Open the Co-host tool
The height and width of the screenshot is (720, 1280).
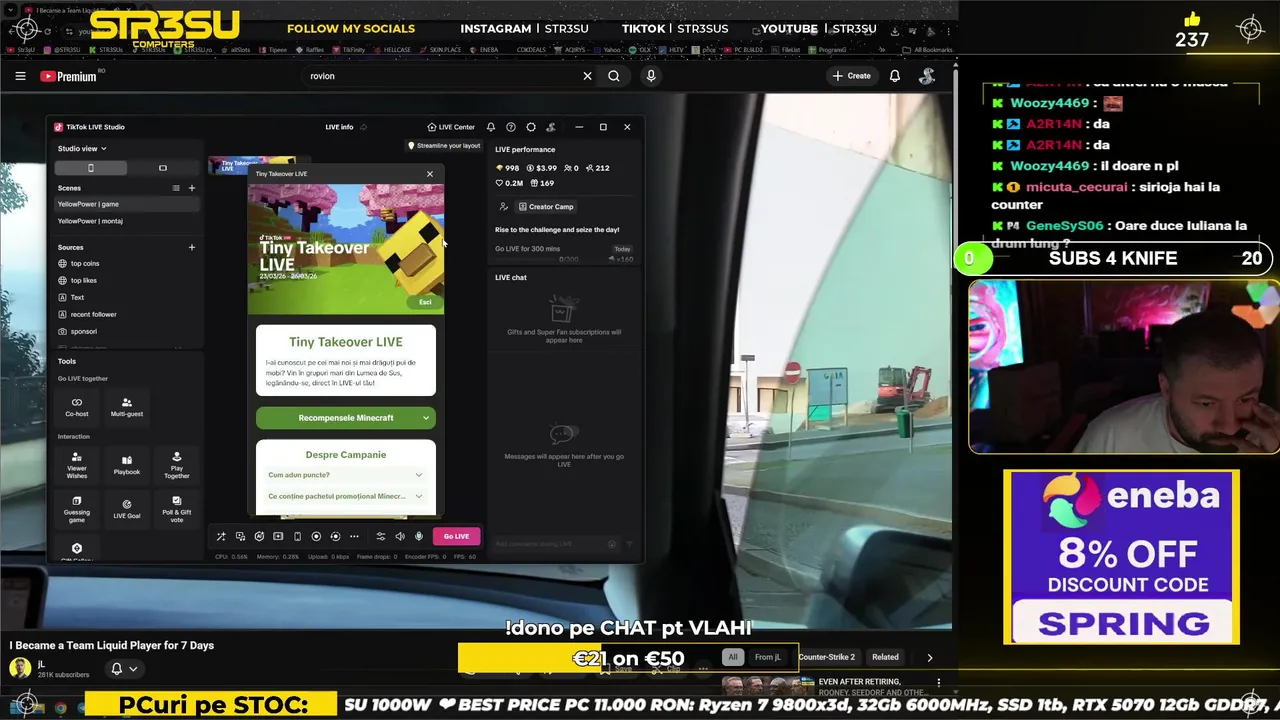pos(77,407)
